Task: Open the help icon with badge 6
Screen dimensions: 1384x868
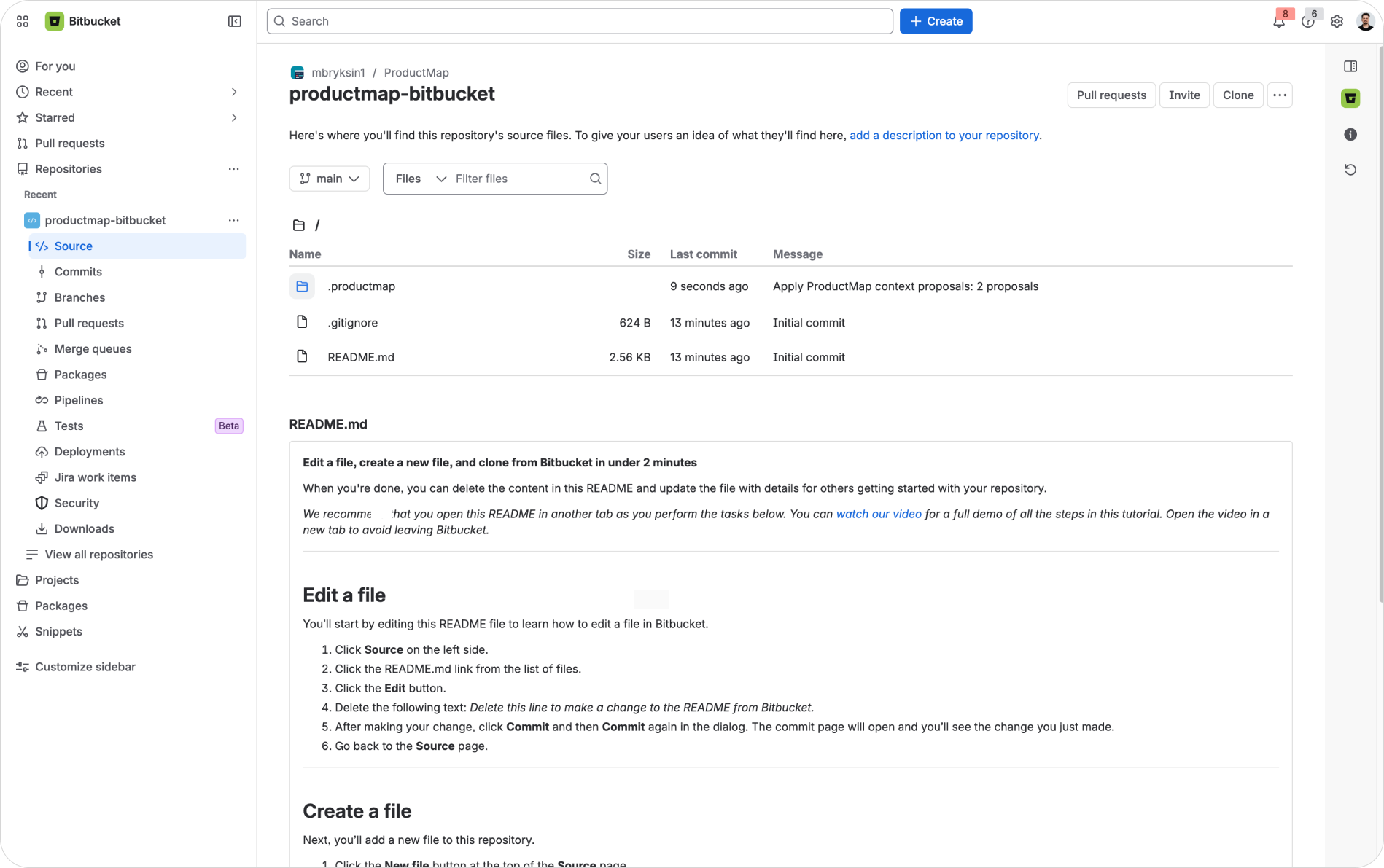Action: (x=1308, y=22)
